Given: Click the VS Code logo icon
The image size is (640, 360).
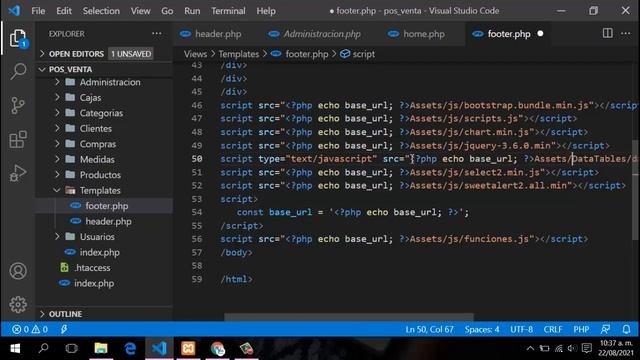Looking at the screenshot, I should click(14, 11).
